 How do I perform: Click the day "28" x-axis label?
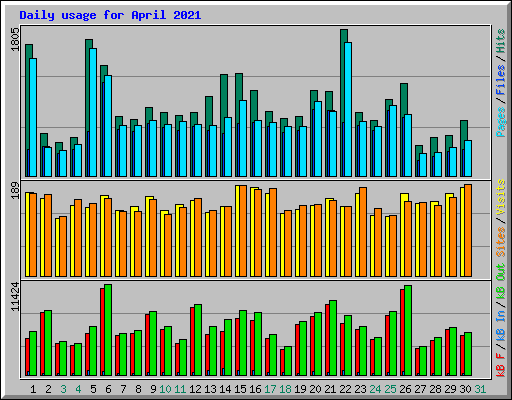tap(435, 389)
